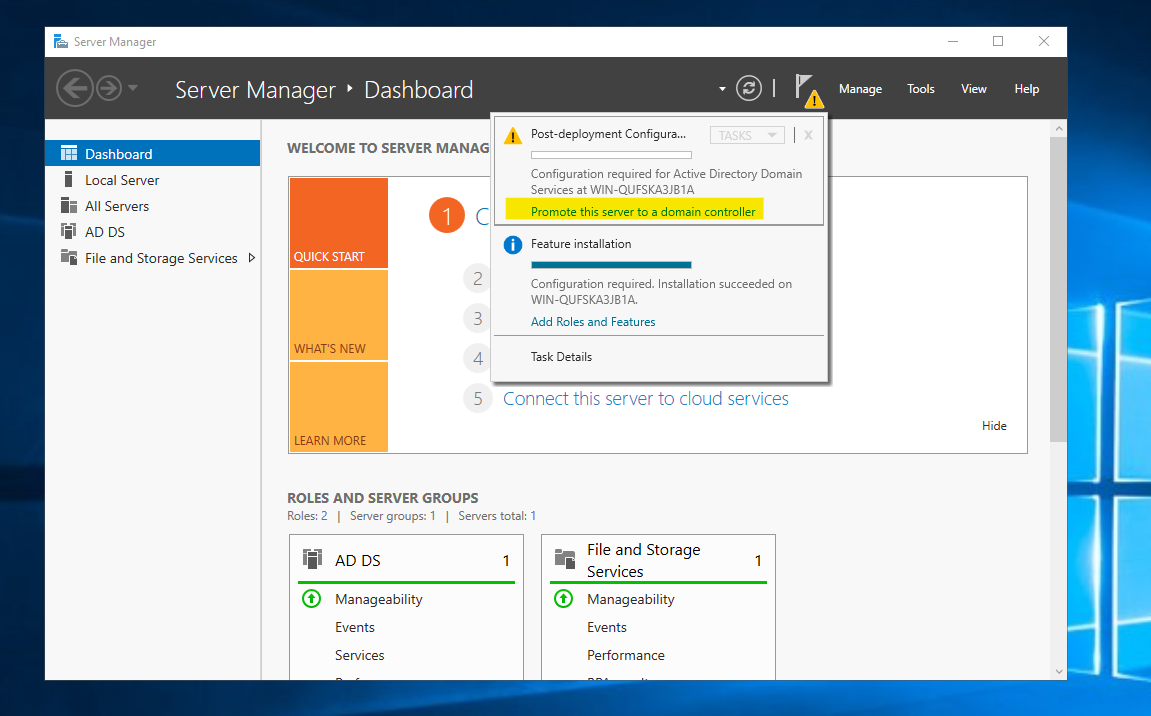Image resolution: width=1151 pixels, height=716 pixels.
Task: Open File and Storage Services Manageability
Action: 631,599
